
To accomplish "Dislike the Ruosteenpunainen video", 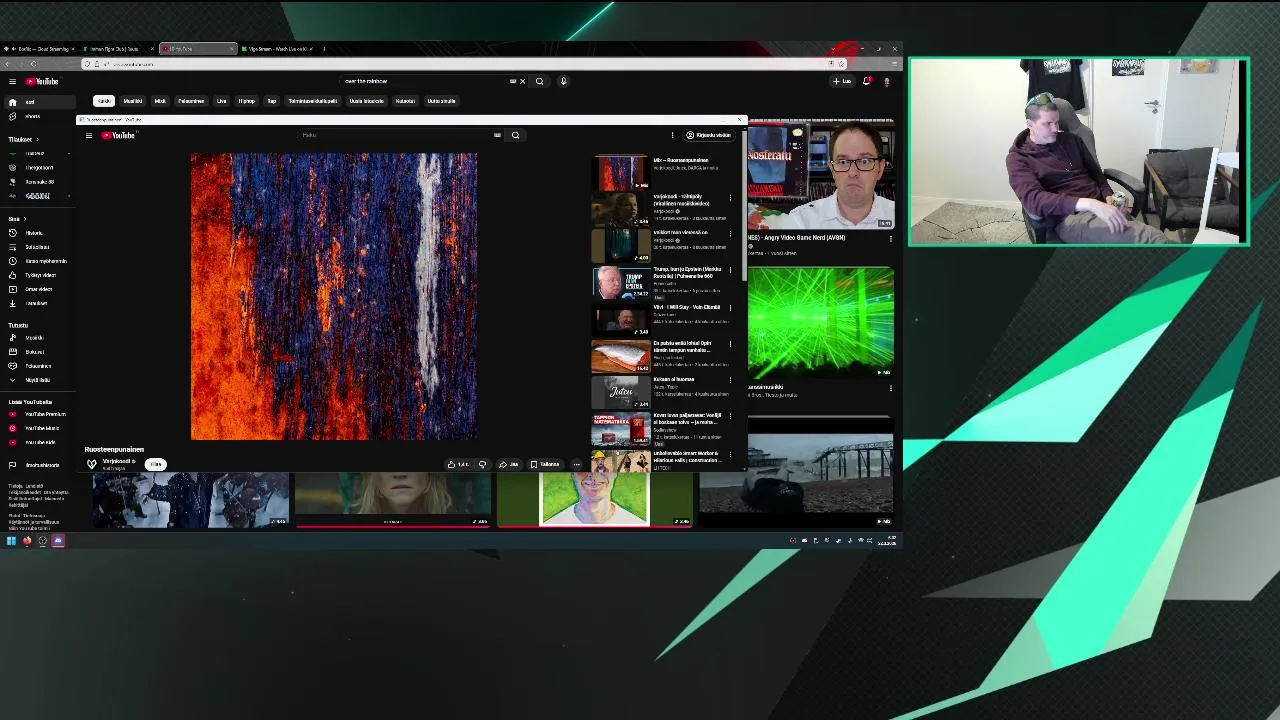I will [x=482, y=464].
